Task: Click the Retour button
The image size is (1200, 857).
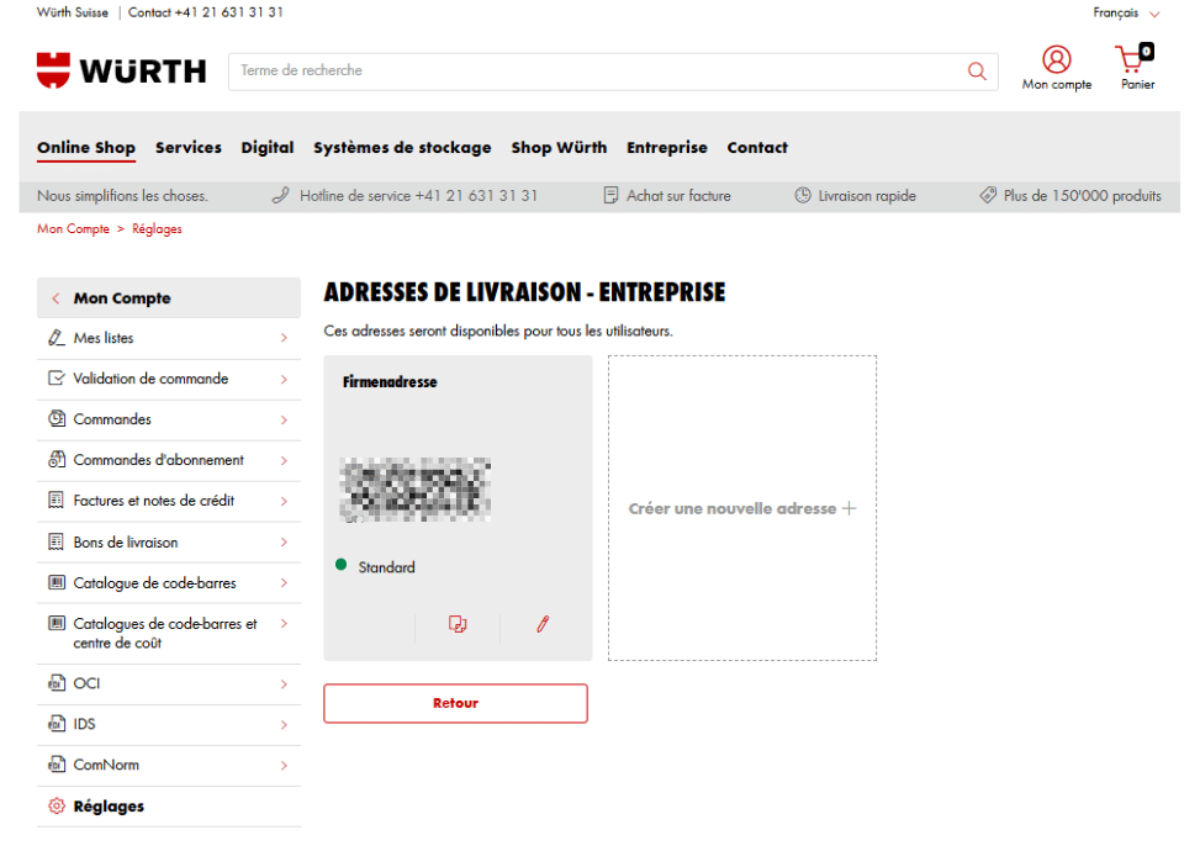Action: 455,703
